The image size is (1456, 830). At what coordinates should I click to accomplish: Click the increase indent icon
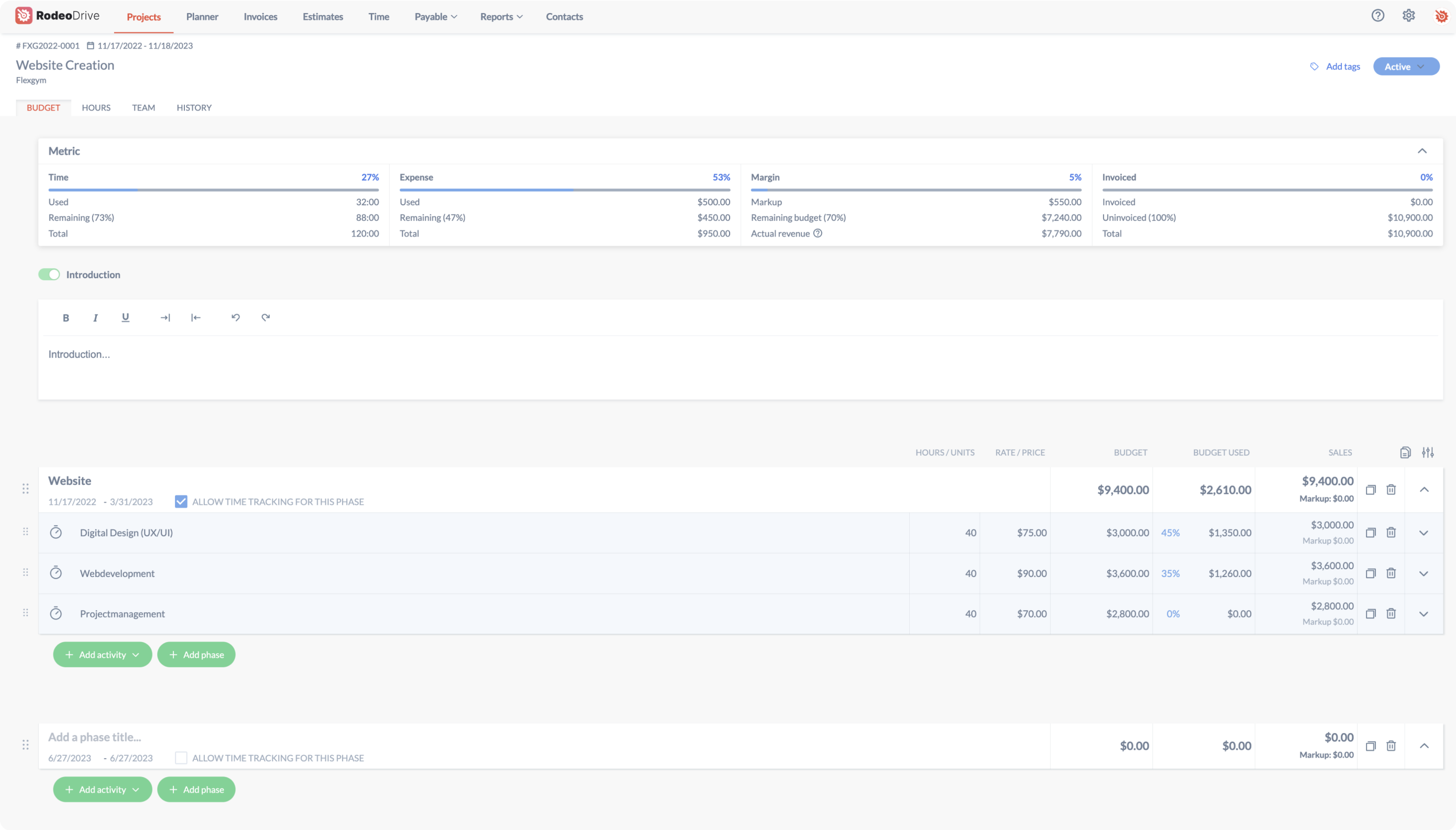pos(166,317)
